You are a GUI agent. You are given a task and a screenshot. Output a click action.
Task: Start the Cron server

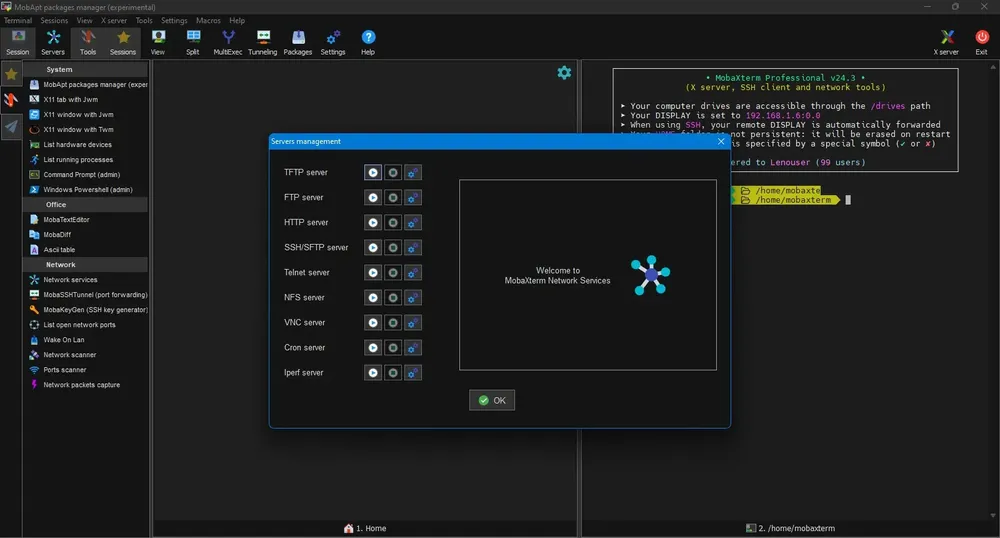(373, 347)
